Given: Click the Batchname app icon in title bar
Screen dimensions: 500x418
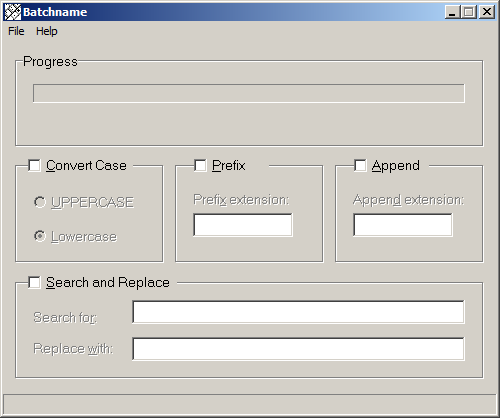Looking at the screenshot, I should tap(12, 12).
